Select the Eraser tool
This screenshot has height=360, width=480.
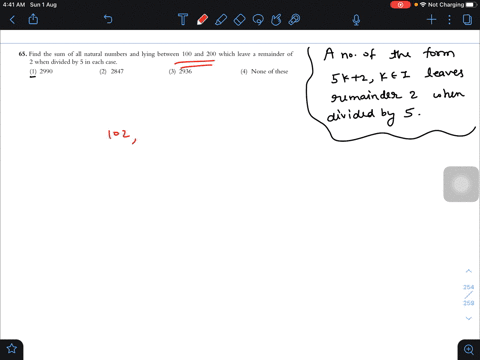click(x=239, y=20)
